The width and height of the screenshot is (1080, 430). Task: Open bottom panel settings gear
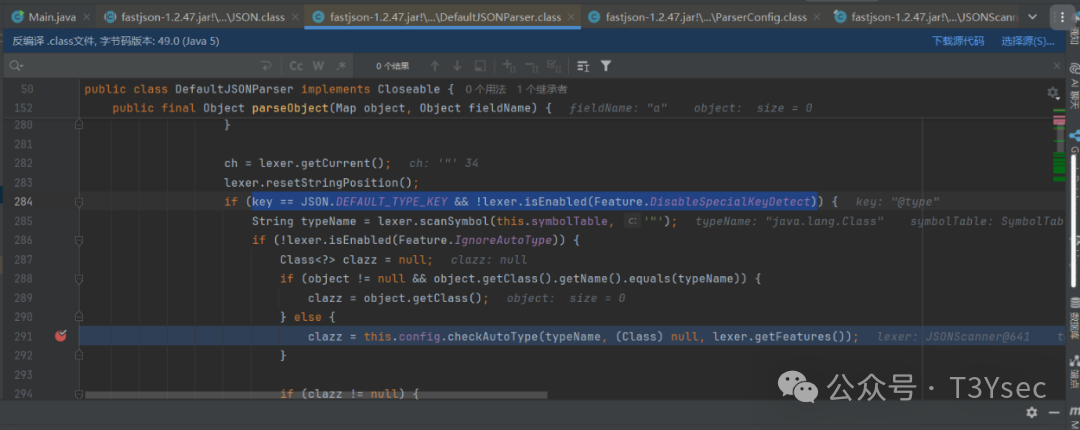tap(1031, 412)
